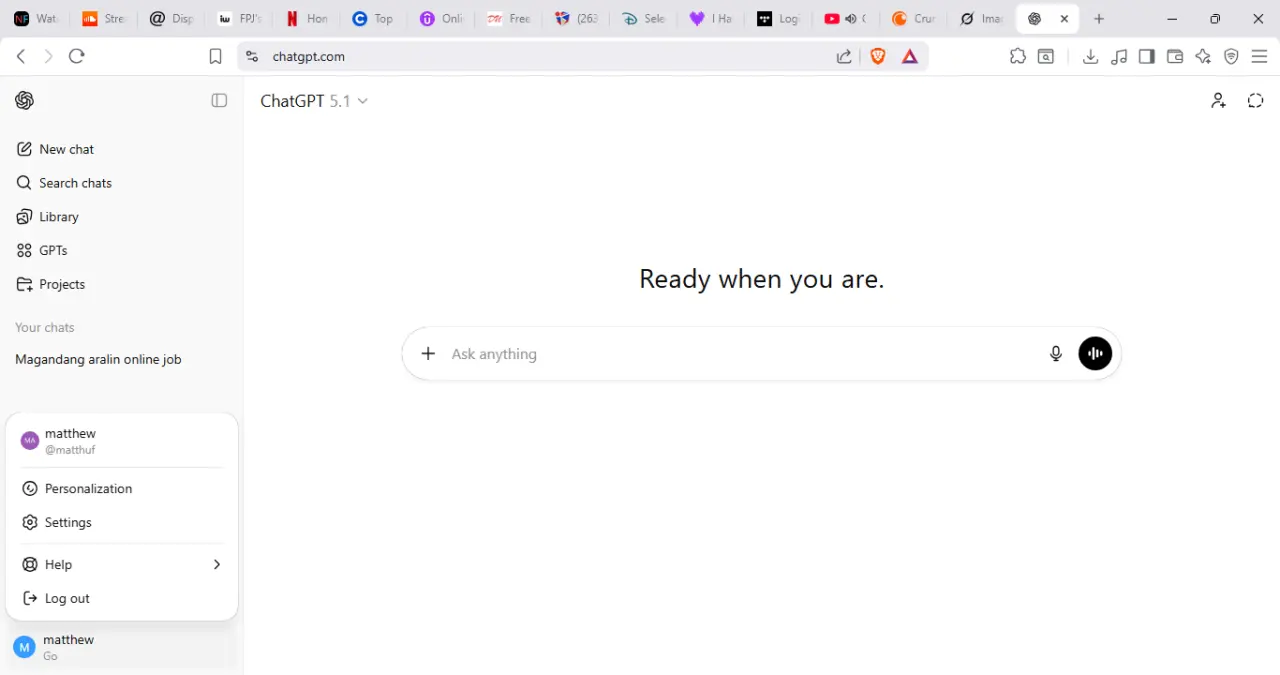Switch to the "Ima" tab
The width and height of the screenshot is (1280, 675).
[981, 19]
